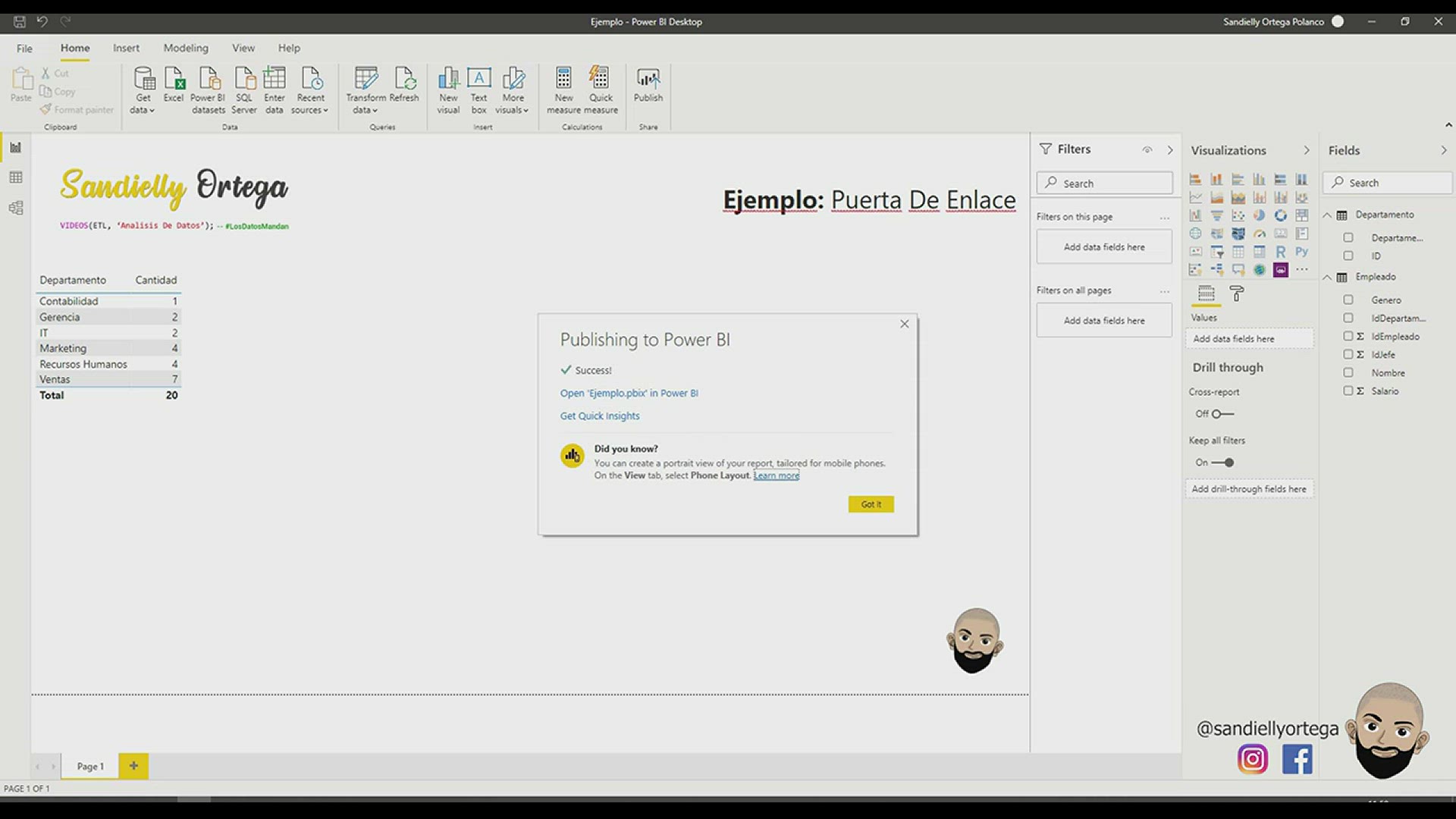Check the Genero field
This screenshot has height=819, width=1456.
click(x=1348, y=300)
